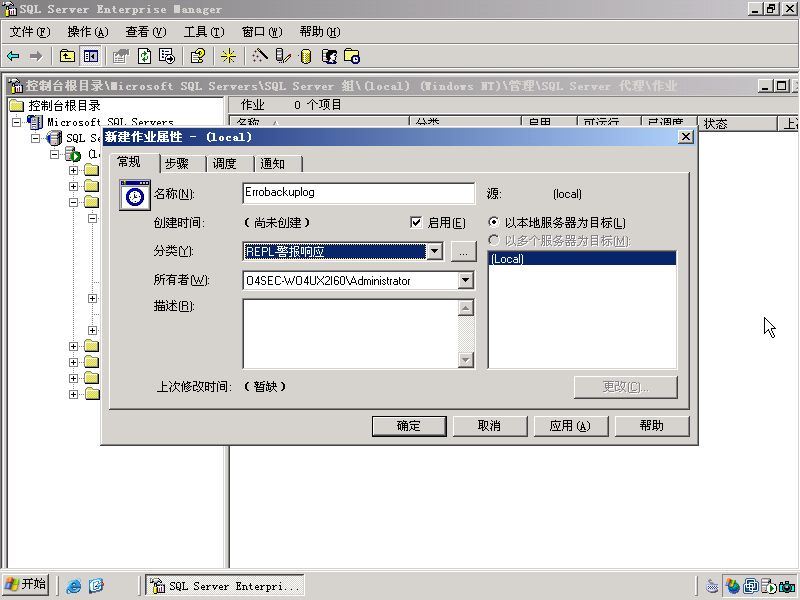
Task: Collapse the Microsoft SQL Servers tree node
Action: tap(16, 122)
